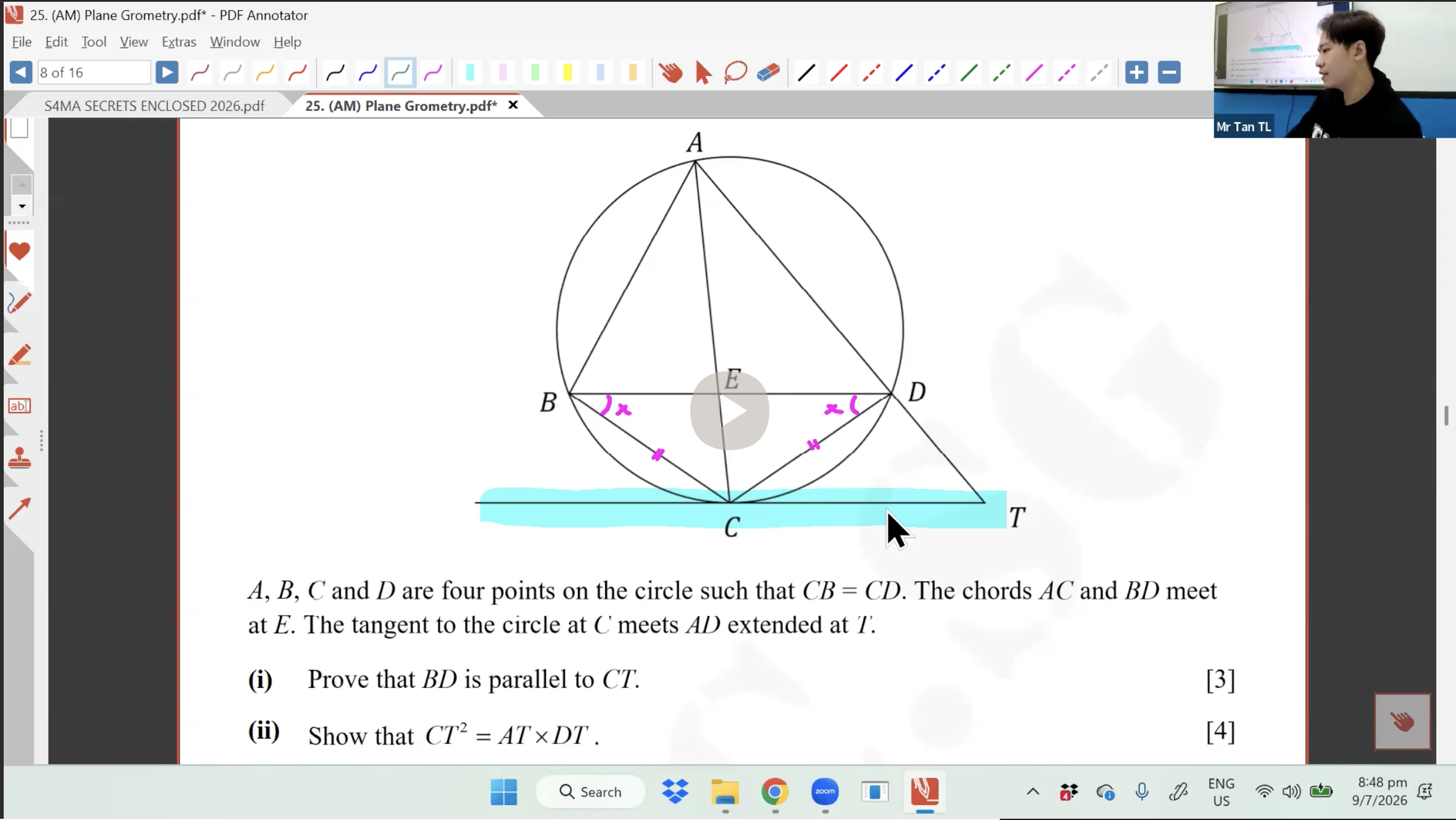Screen dimensions: 1456x820
Task: Select the sidebar stamp tool
Action: click(x=20, y=458)
